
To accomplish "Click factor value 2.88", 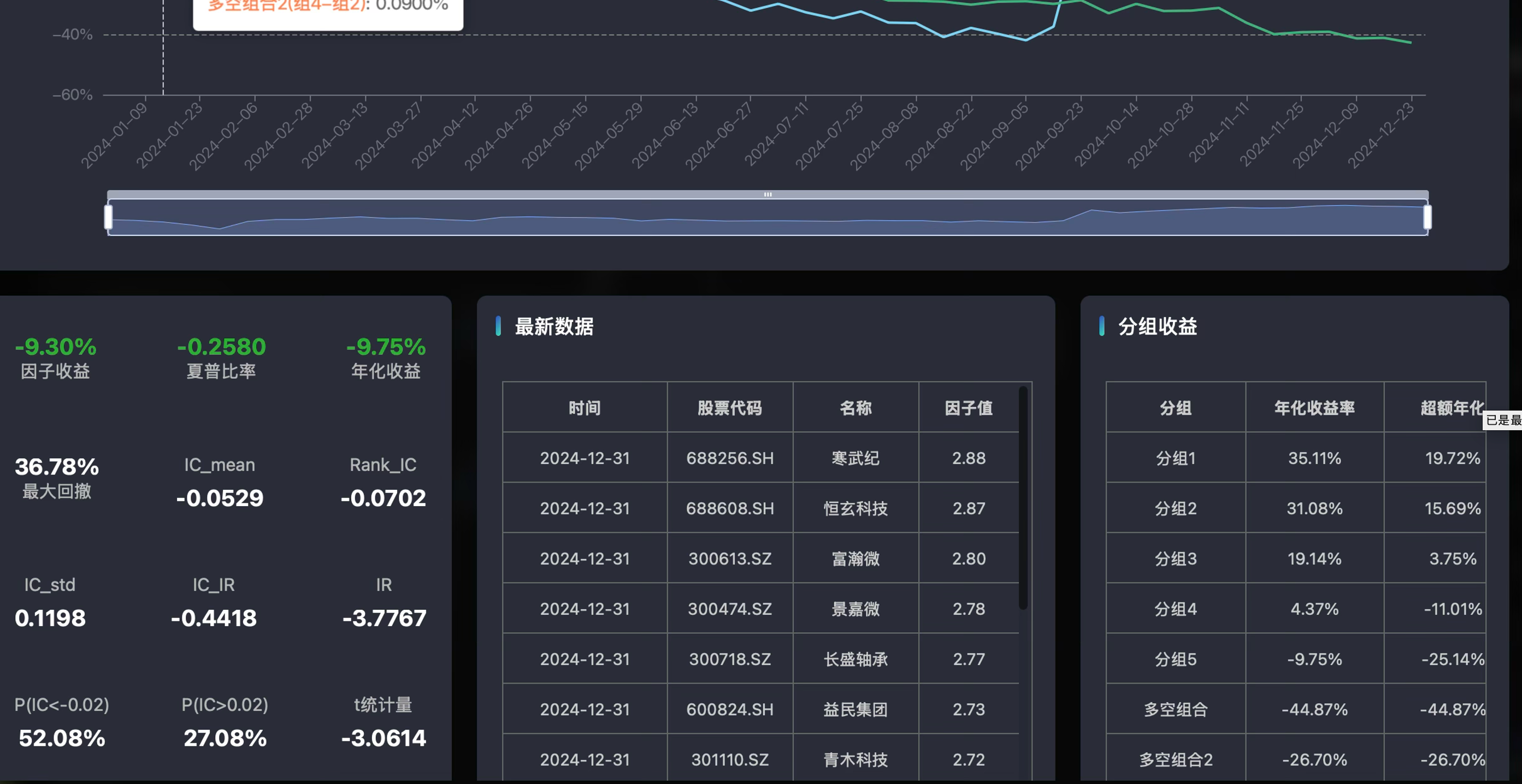I will tap(969, 458).
